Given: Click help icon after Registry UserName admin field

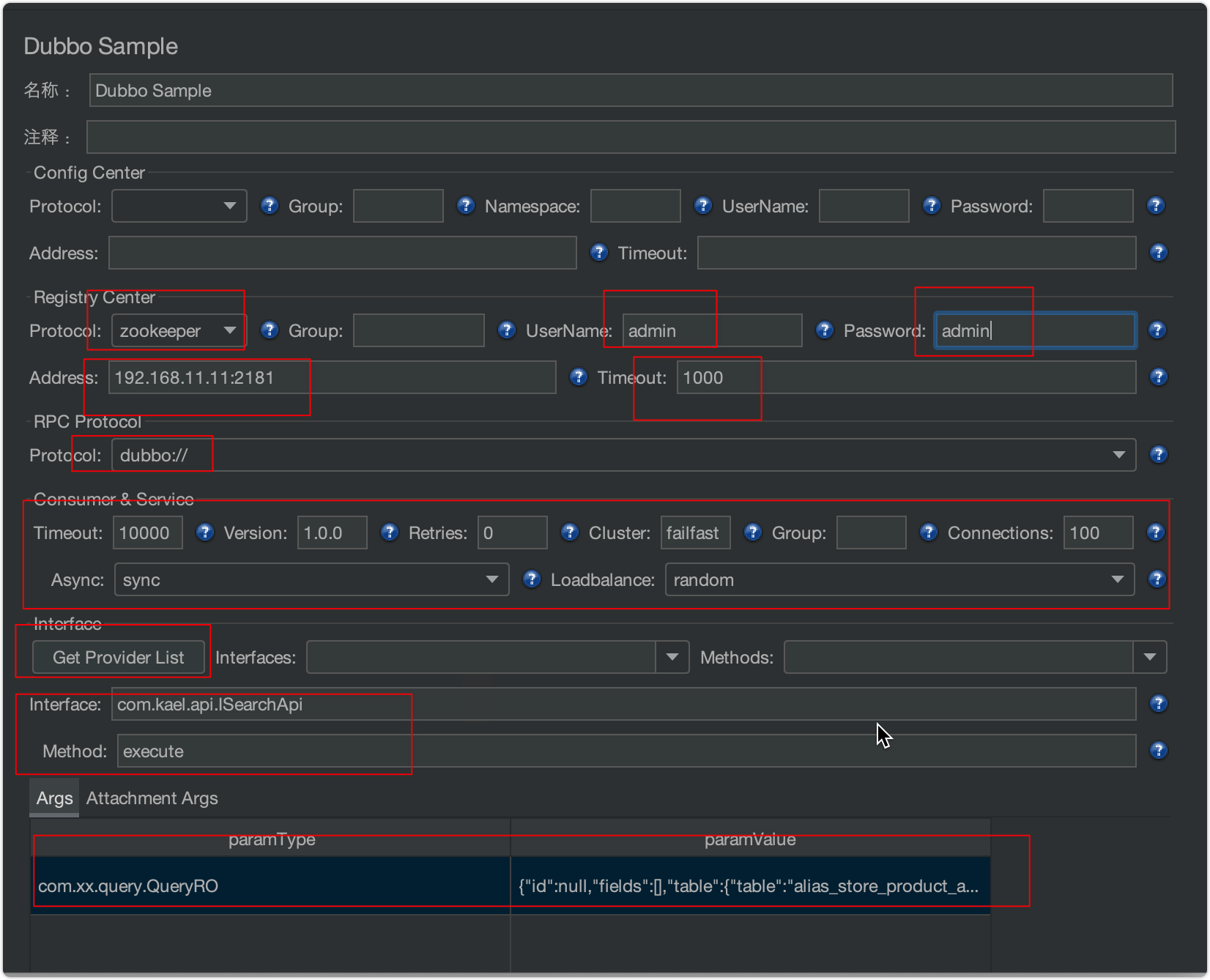Looking at the screenshot, I should tap(825, 330).
